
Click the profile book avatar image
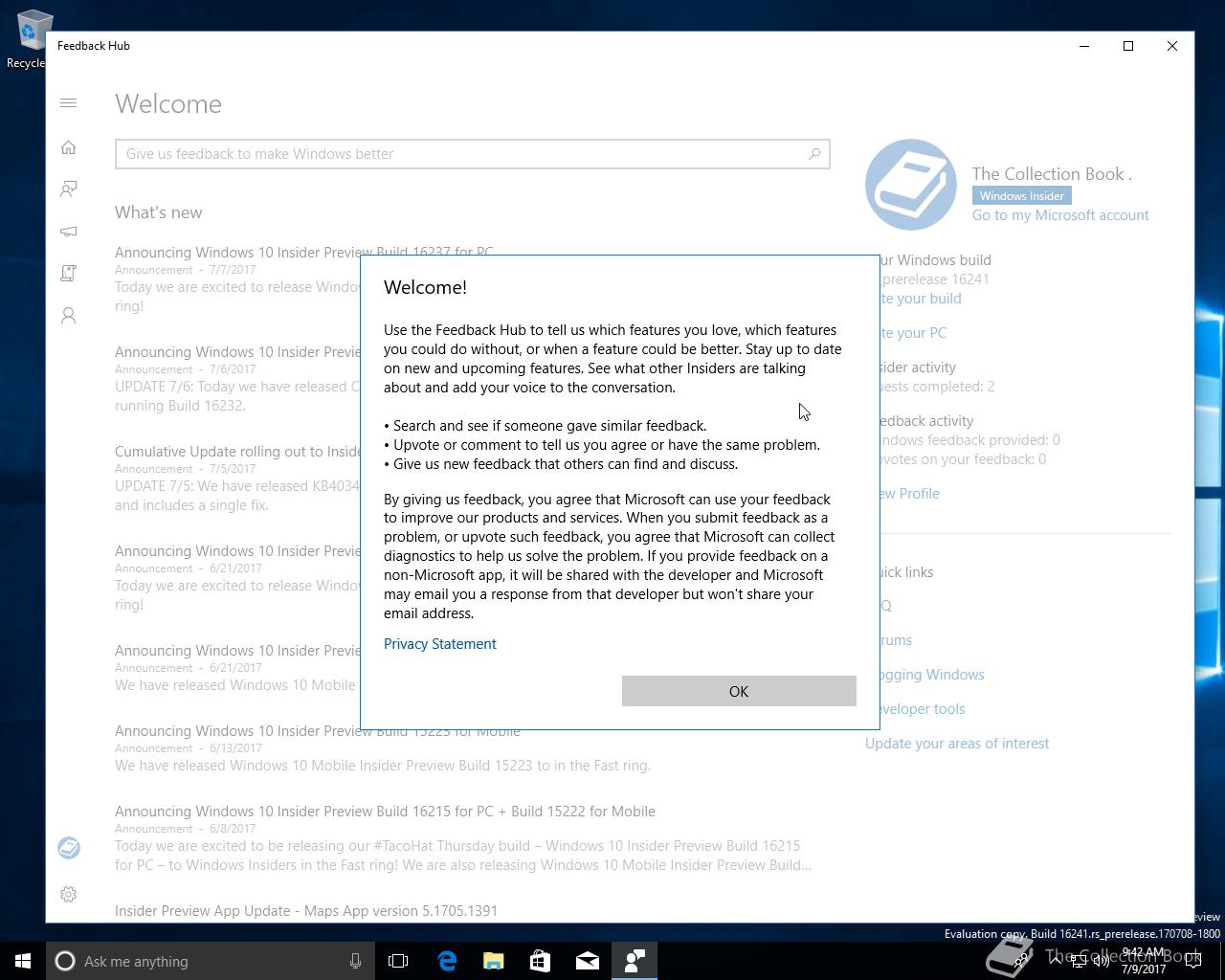[910, 185]
